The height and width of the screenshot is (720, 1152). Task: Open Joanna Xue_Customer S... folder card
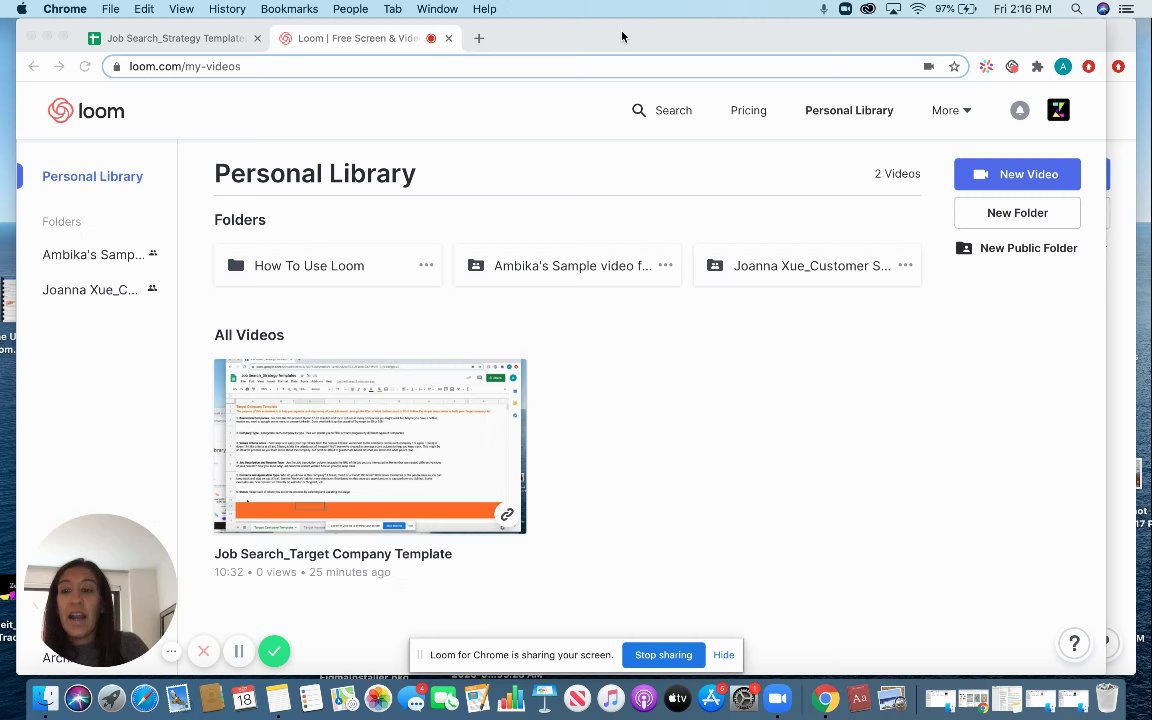(x=806, y=265)
